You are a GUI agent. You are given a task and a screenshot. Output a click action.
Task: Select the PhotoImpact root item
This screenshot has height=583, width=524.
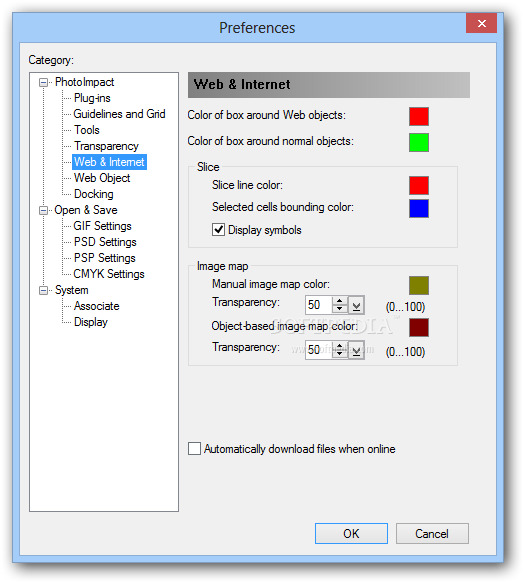pos(84,82)
